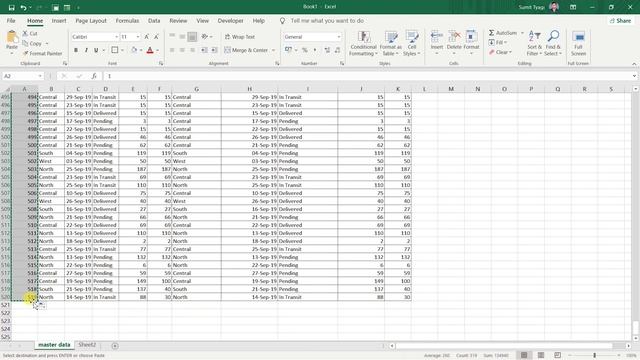Open the Formulas tab
This screenshot has height=360, width=640.
pyautogui.click(x=127, y=21)
